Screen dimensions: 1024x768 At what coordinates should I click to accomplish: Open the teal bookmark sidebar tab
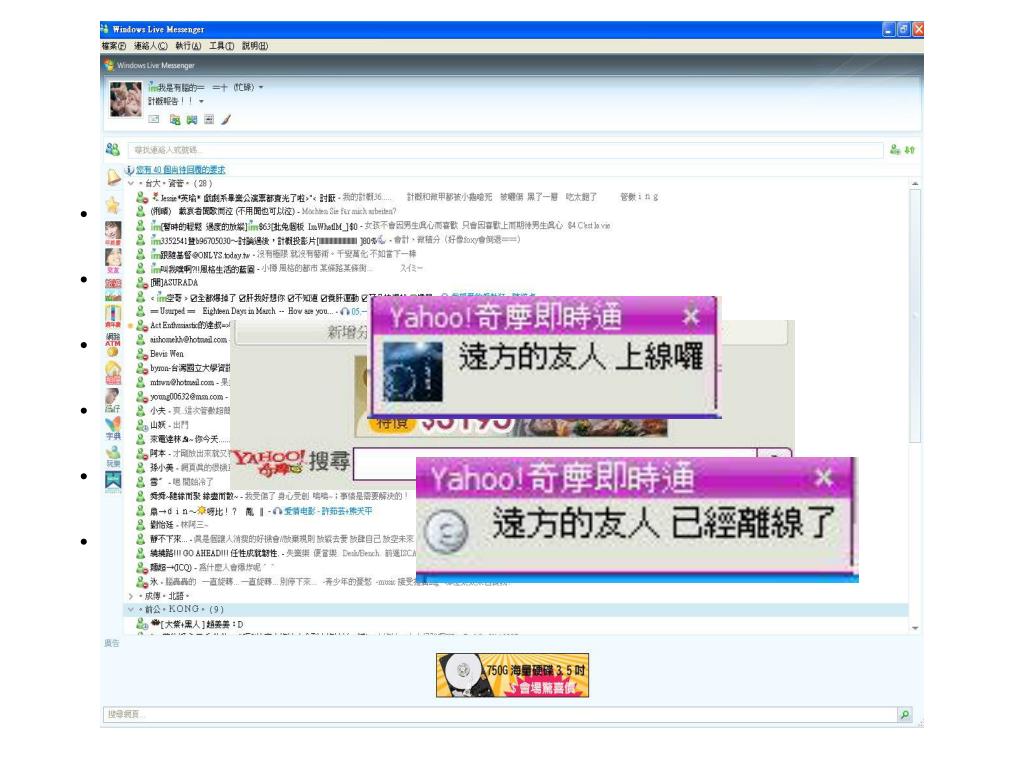coord(113,481)
